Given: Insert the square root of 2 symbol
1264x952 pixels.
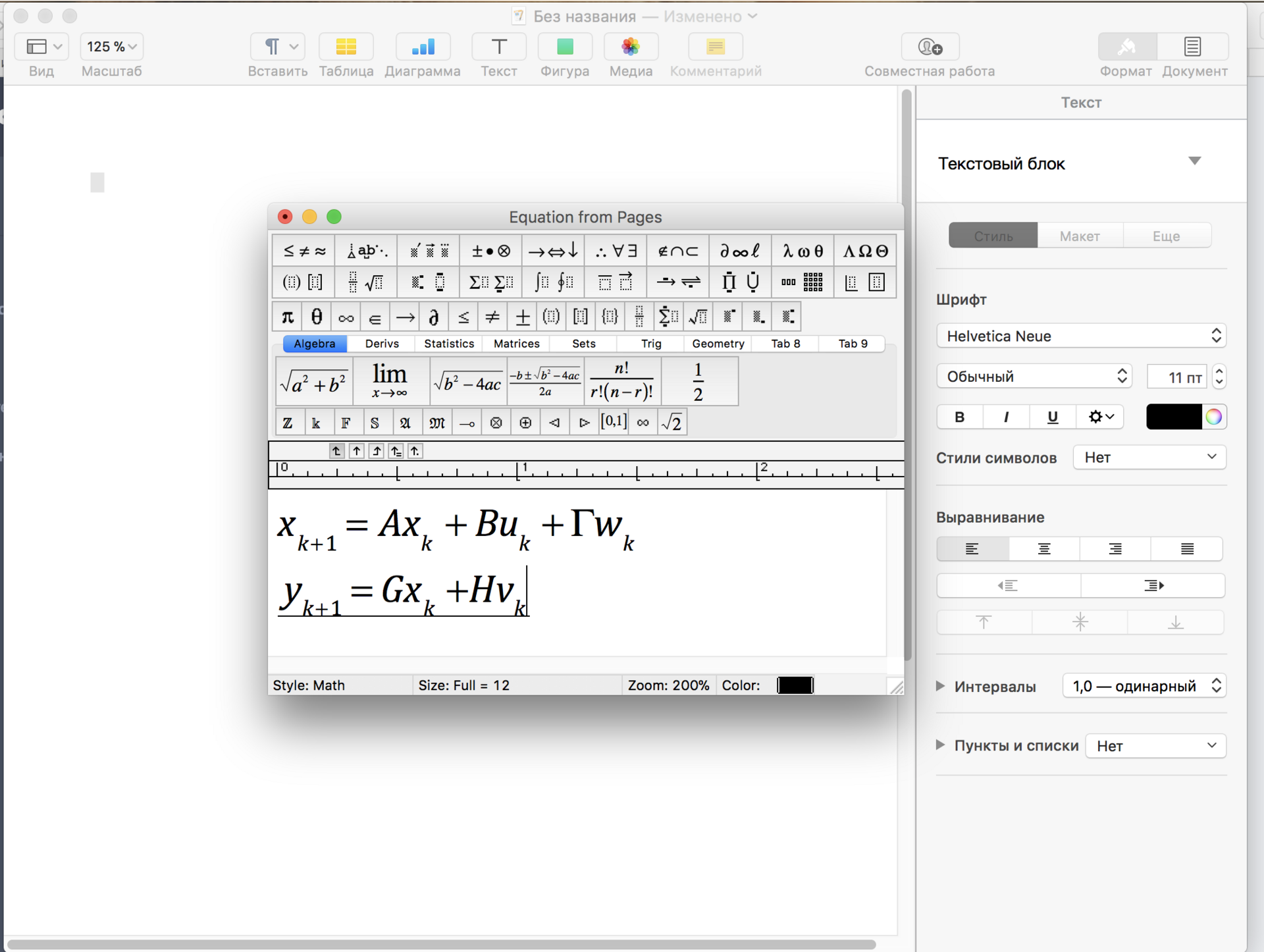Looking at the screenshot, I should pyautogui.click(x=672, y=423).
